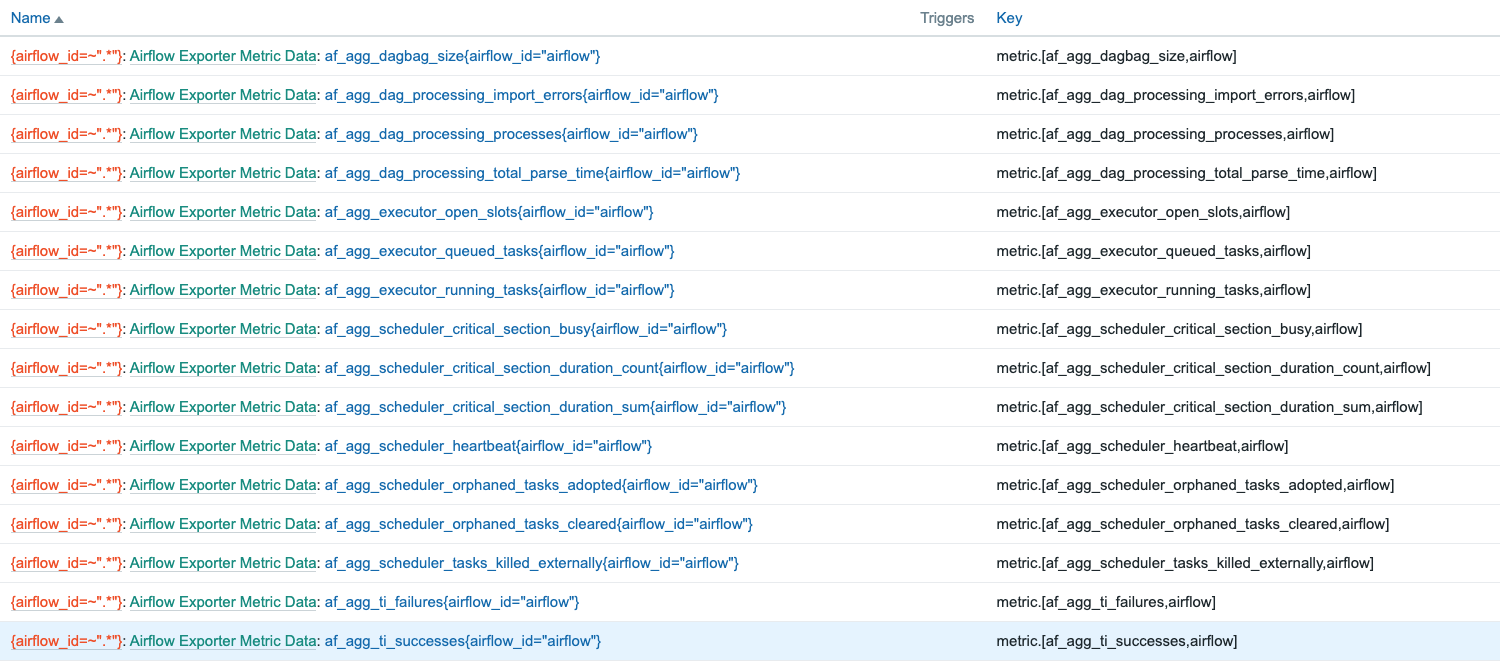Click key text metric.[af_agg_ti_successes,airflow]
Viewport: 1500px width, 663px height.
[x=1116, y=641]
